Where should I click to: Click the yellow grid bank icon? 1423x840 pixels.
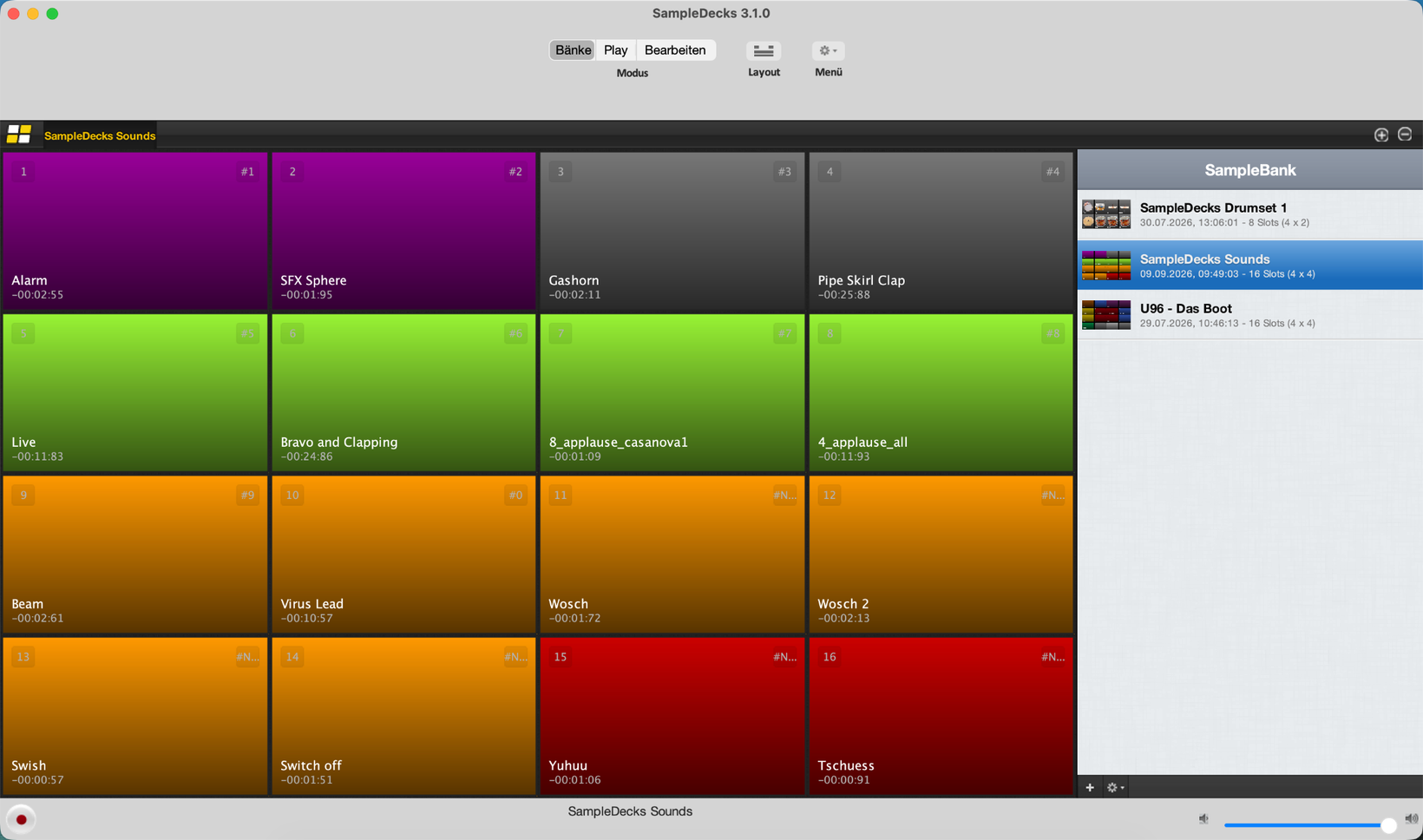point(19,135)
